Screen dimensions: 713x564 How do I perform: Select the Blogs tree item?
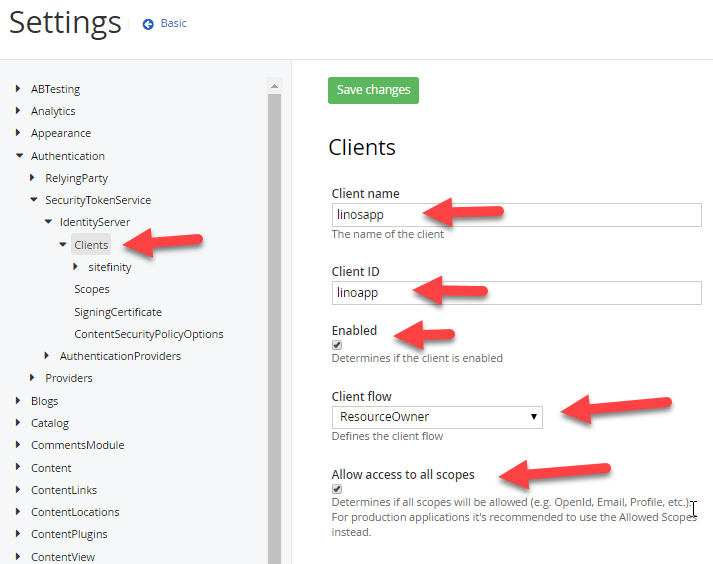[45, 401]
